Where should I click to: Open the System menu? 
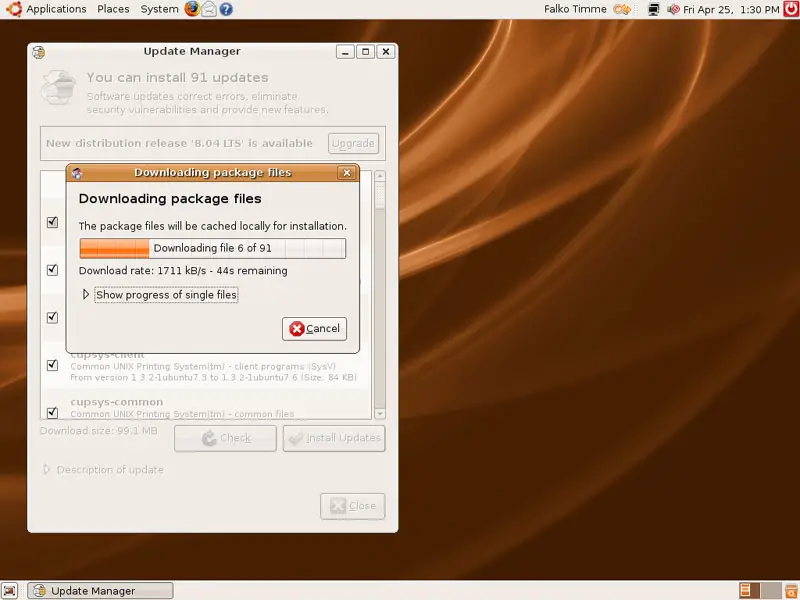click(x=159, y=9)
